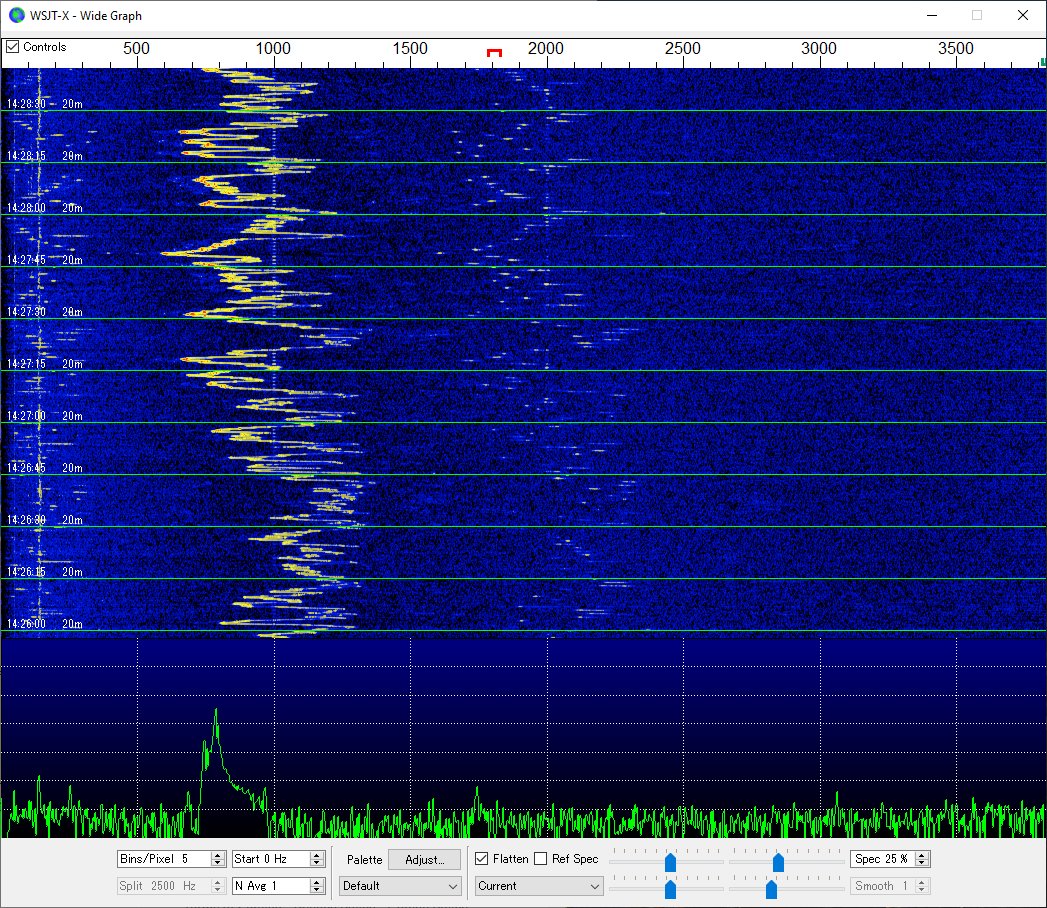This screenshot has width=1047, height=908.
Task: Uncheck the Controls checkbox
Action: click(12, 47)
